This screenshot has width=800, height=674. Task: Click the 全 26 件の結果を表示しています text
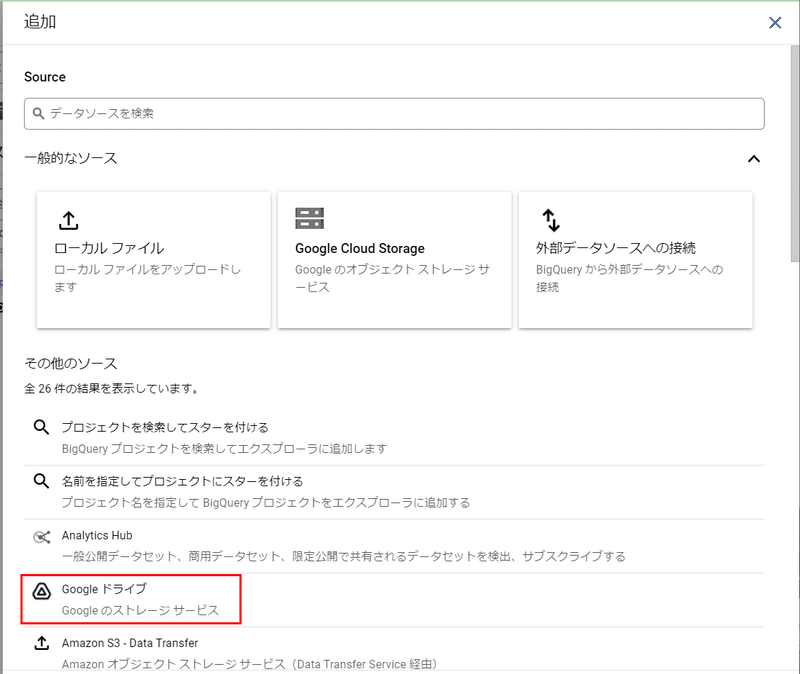coord(111,389)
